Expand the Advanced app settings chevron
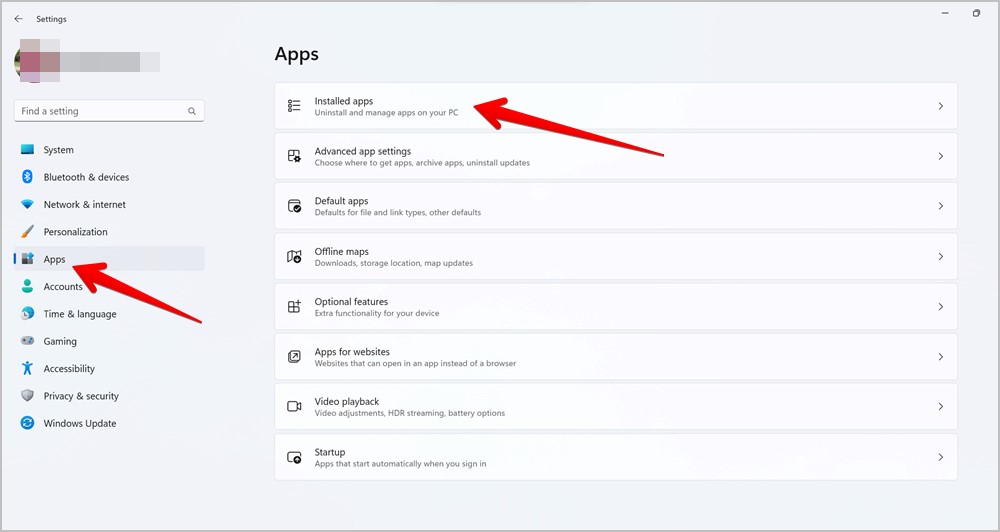1000x532 pixels. (941, 156)
